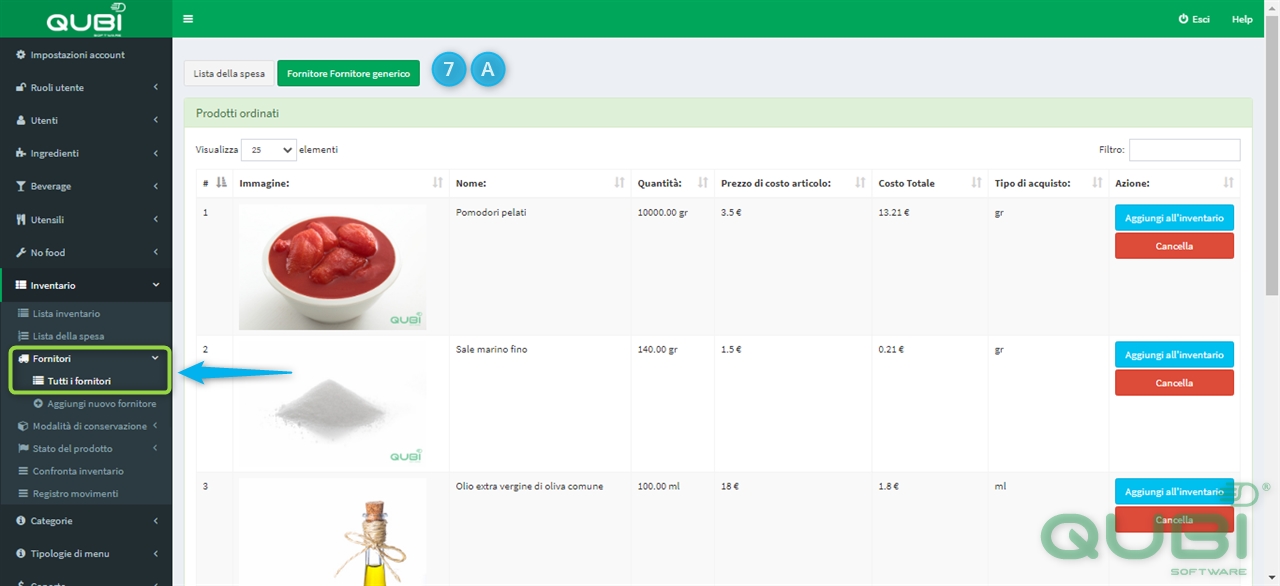Screen dimensions: 1280x586
Task: Click the Utenti person icon
Action: [x=21, y=121]
